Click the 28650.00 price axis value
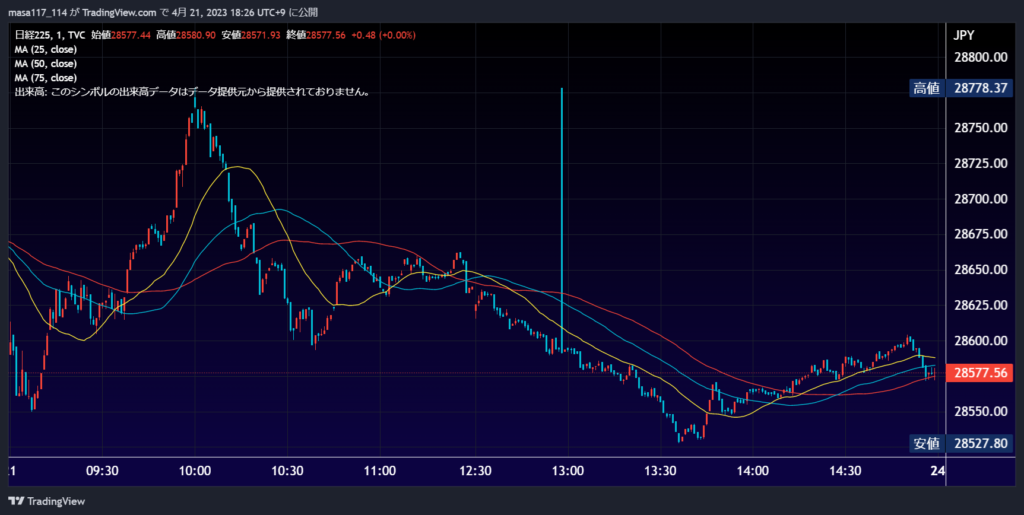This screenshot has height=515, width=1024. tap(981, 270)
